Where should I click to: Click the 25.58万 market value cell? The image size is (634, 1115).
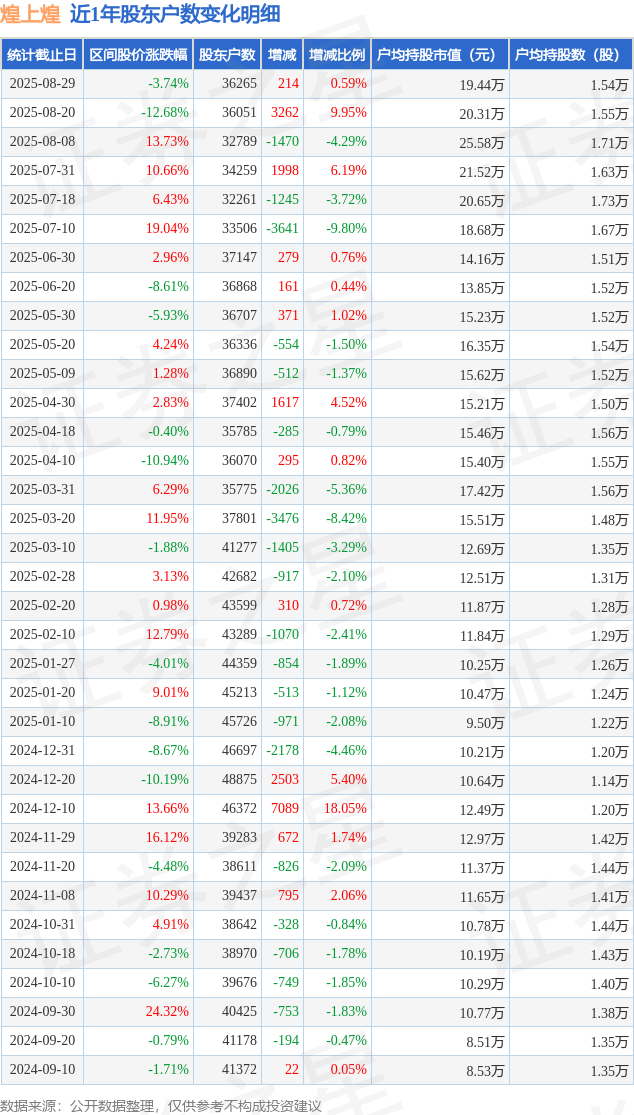tap(482, 142)
